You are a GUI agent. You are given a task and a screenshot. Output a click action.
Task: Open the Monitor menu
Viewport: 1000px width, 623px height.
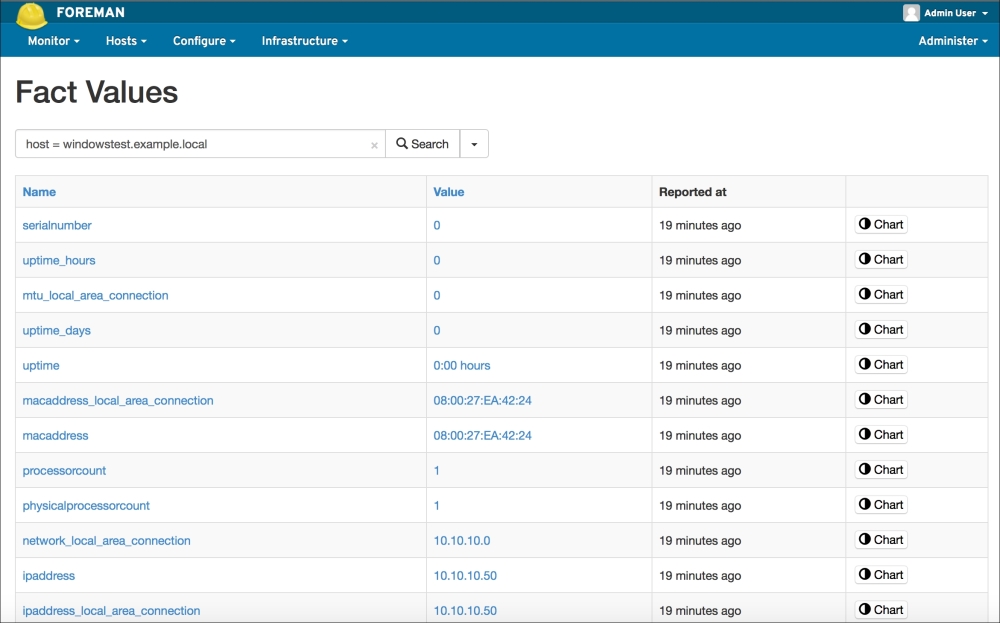(x=54, y=41)
